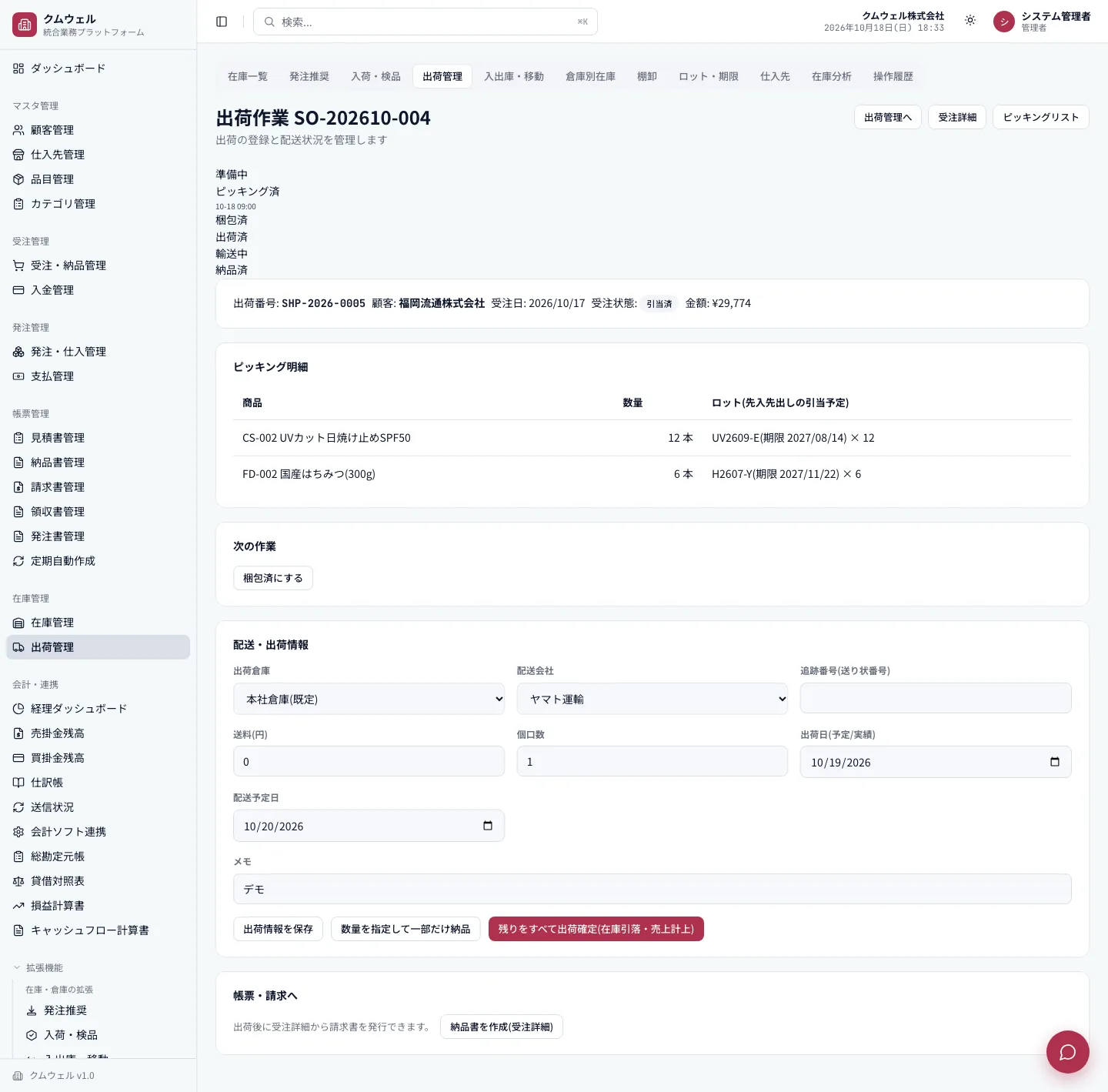Click 残りをすべて出荷確定 button
This screenshot has height=1092, width=1108.
(x=596, y=929)
